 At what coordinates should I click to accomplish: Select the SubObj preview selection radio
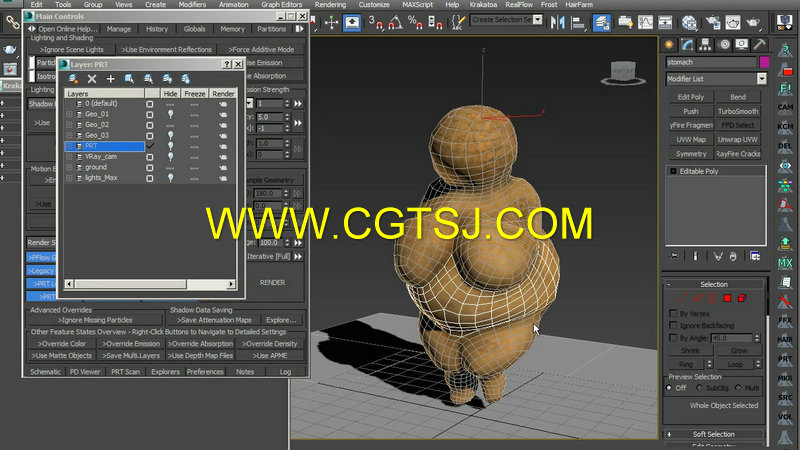(x=699, y=388)
